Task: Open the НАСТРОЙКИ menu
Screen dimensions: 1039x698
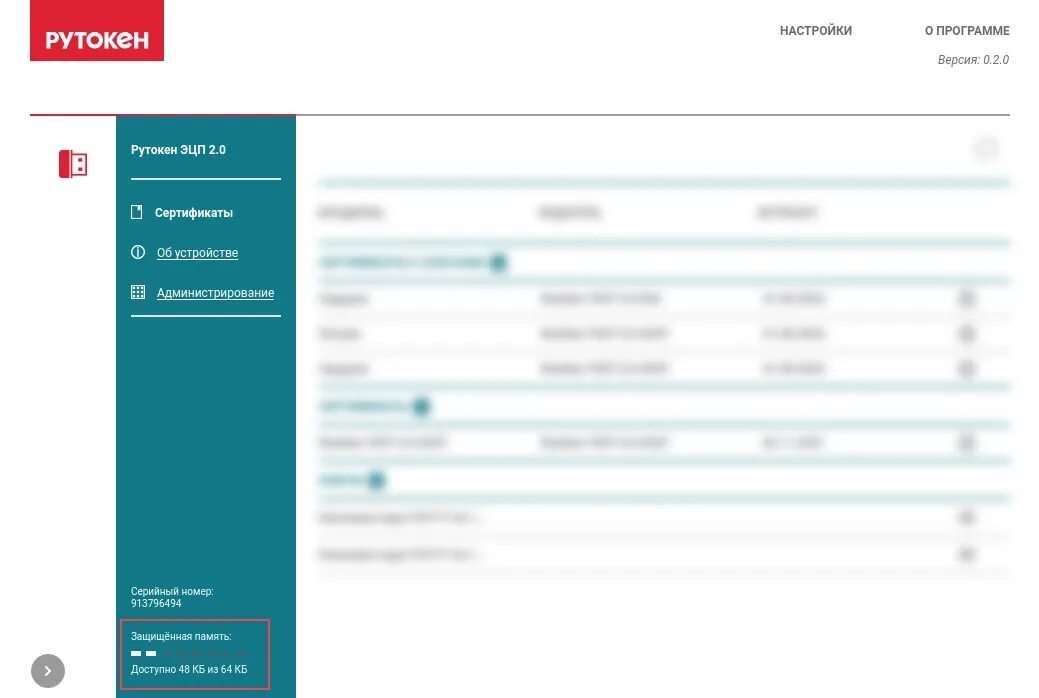Action: click(816, 30)
